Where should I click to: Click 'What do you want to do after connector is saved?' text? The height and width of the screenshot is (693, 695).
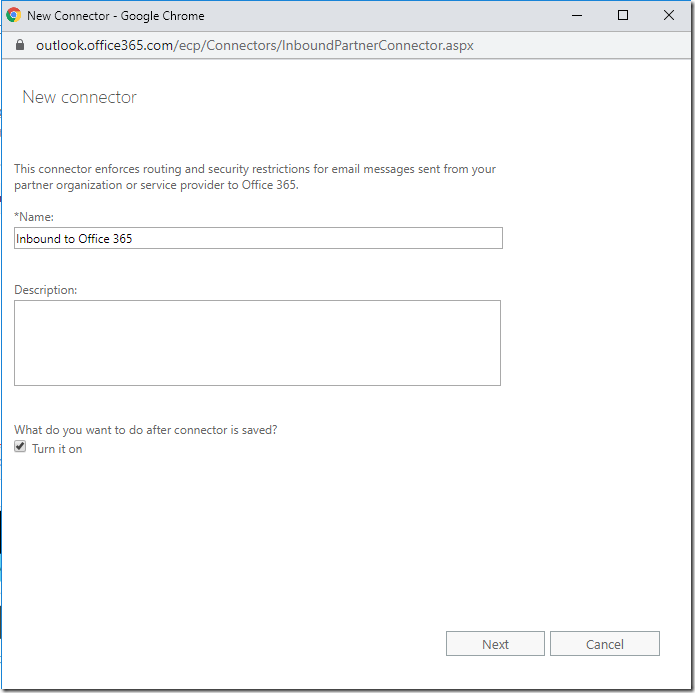[x=145, y=430]
